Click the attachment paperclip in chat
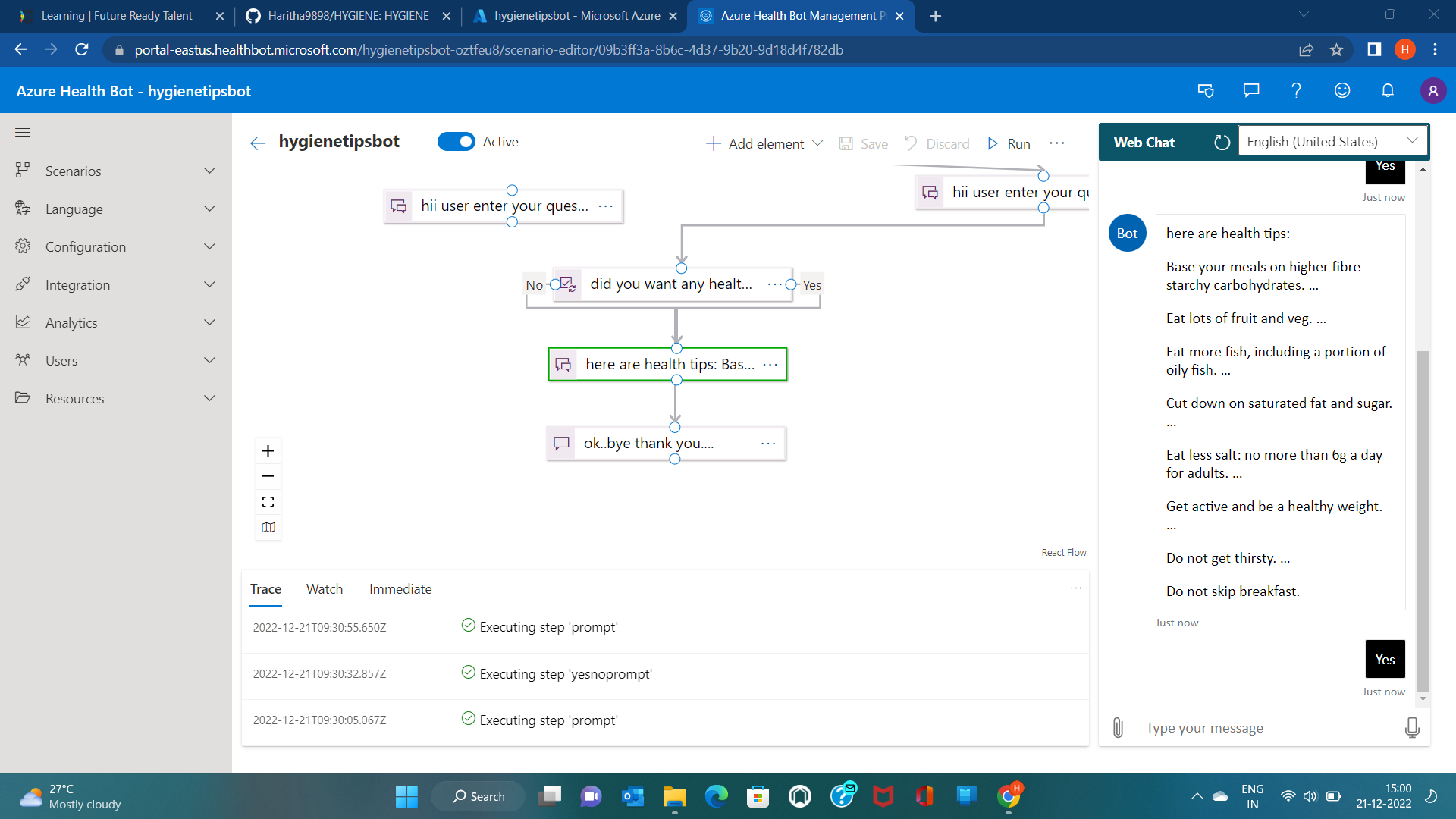 (x=1118, y=728)
